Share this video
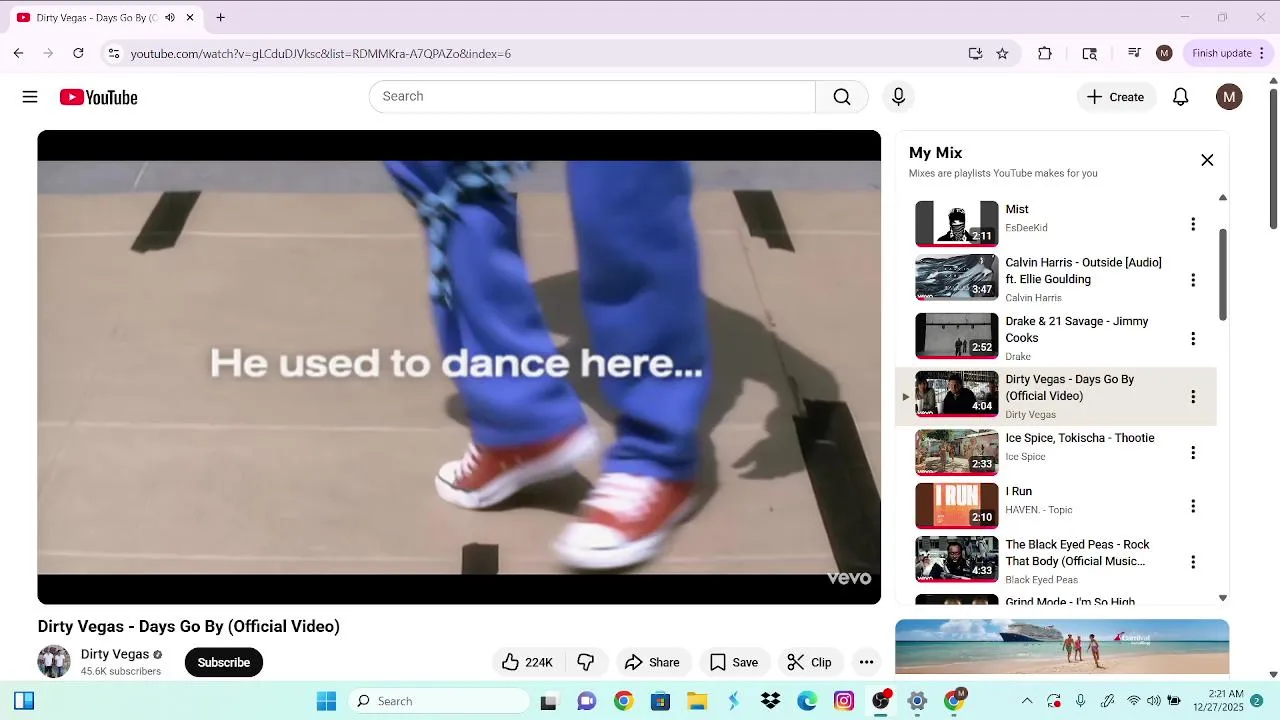The width and height of the screenshot is (1280, 720). pyautogui.click(x=652, y=662)
